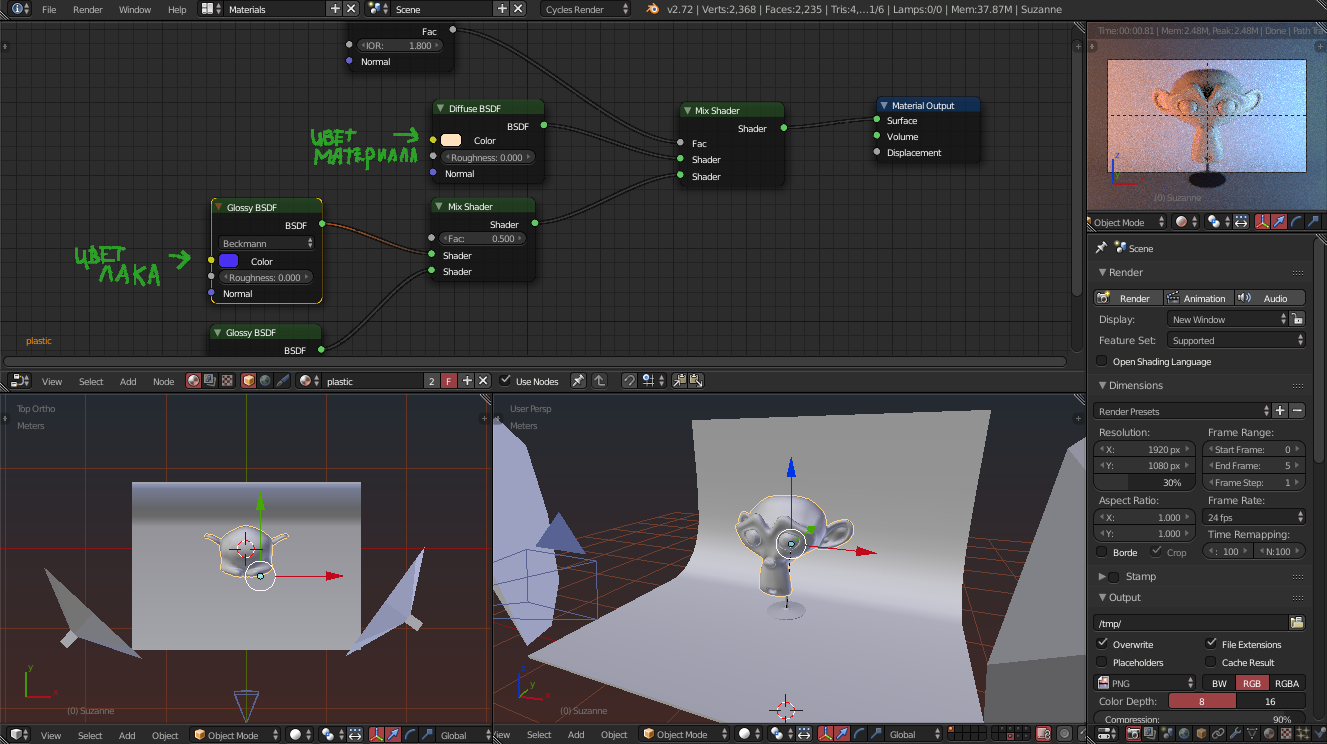The height and width of the screenshot is (744, 1327).
Task: Browse output path with the folder icon
Action: [x=1297, y=623]
